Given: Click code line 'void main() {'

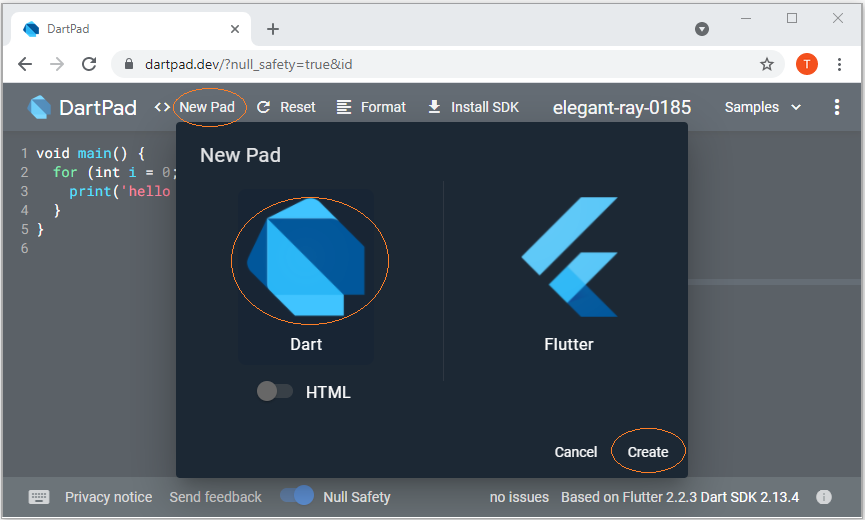Looking at the screenshot, I should [90, 153].
